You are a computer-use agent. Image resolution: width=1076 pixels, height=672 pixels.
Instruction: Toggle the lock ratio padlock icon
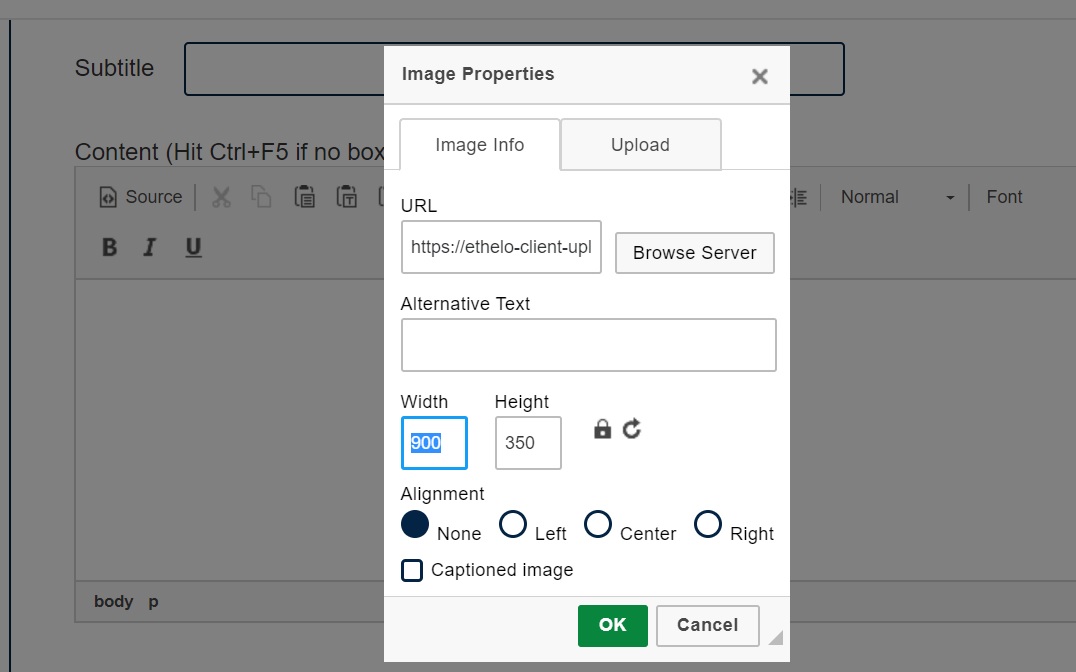tap(602, 429)
